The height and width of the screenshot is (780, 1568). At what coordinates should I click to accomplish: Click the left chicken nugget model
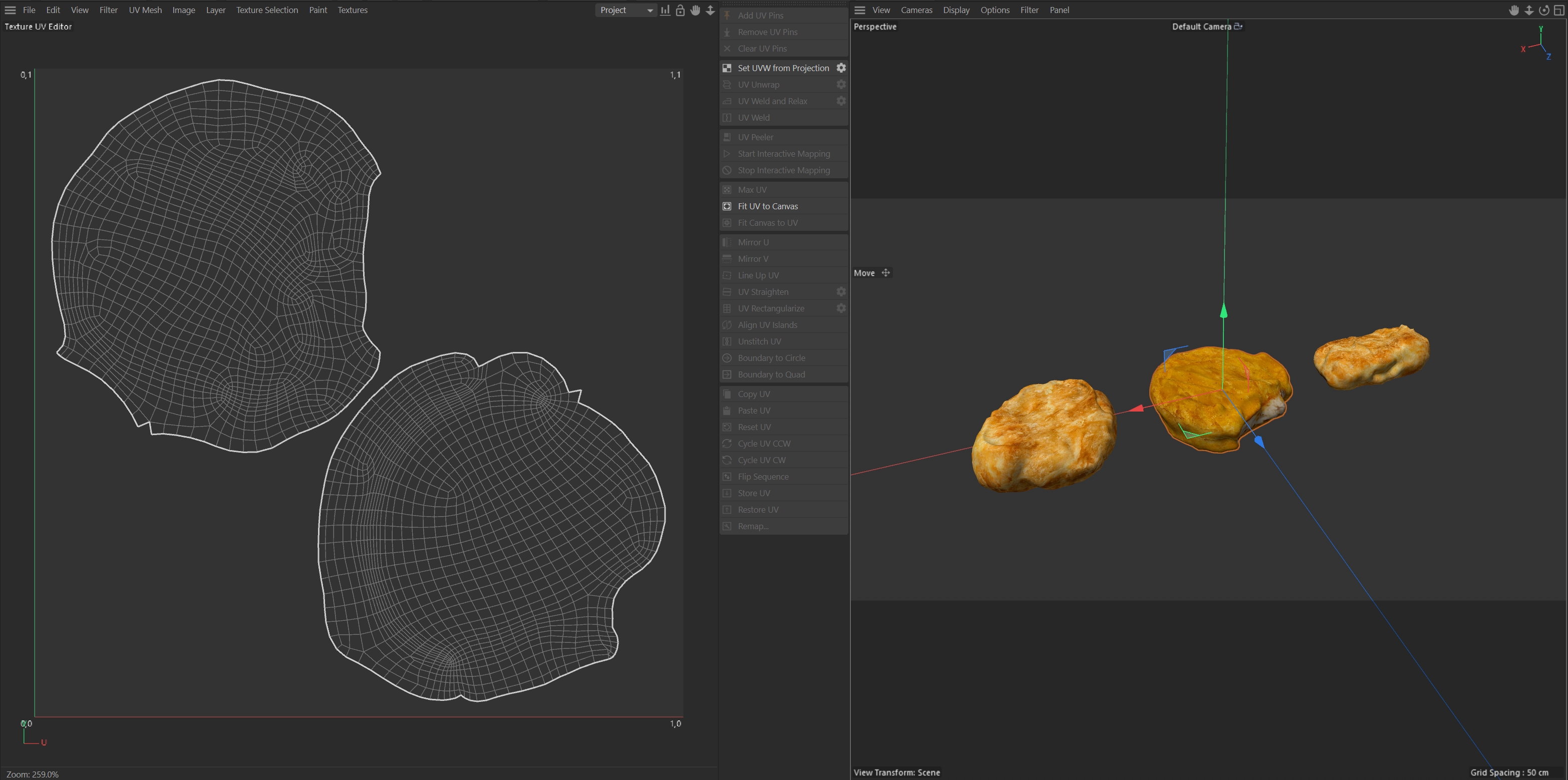(x=1043, y=435)
